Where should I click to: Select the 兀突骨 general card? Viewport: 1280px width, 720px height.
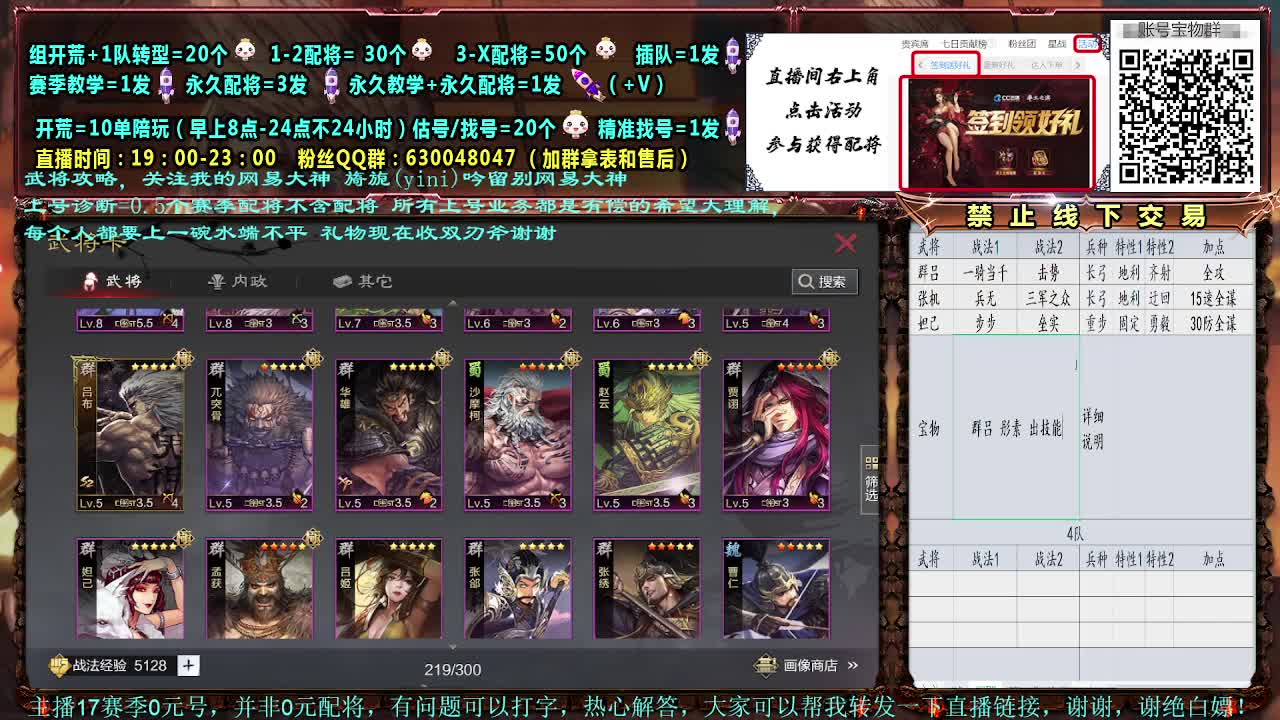(x=259, y=435)
